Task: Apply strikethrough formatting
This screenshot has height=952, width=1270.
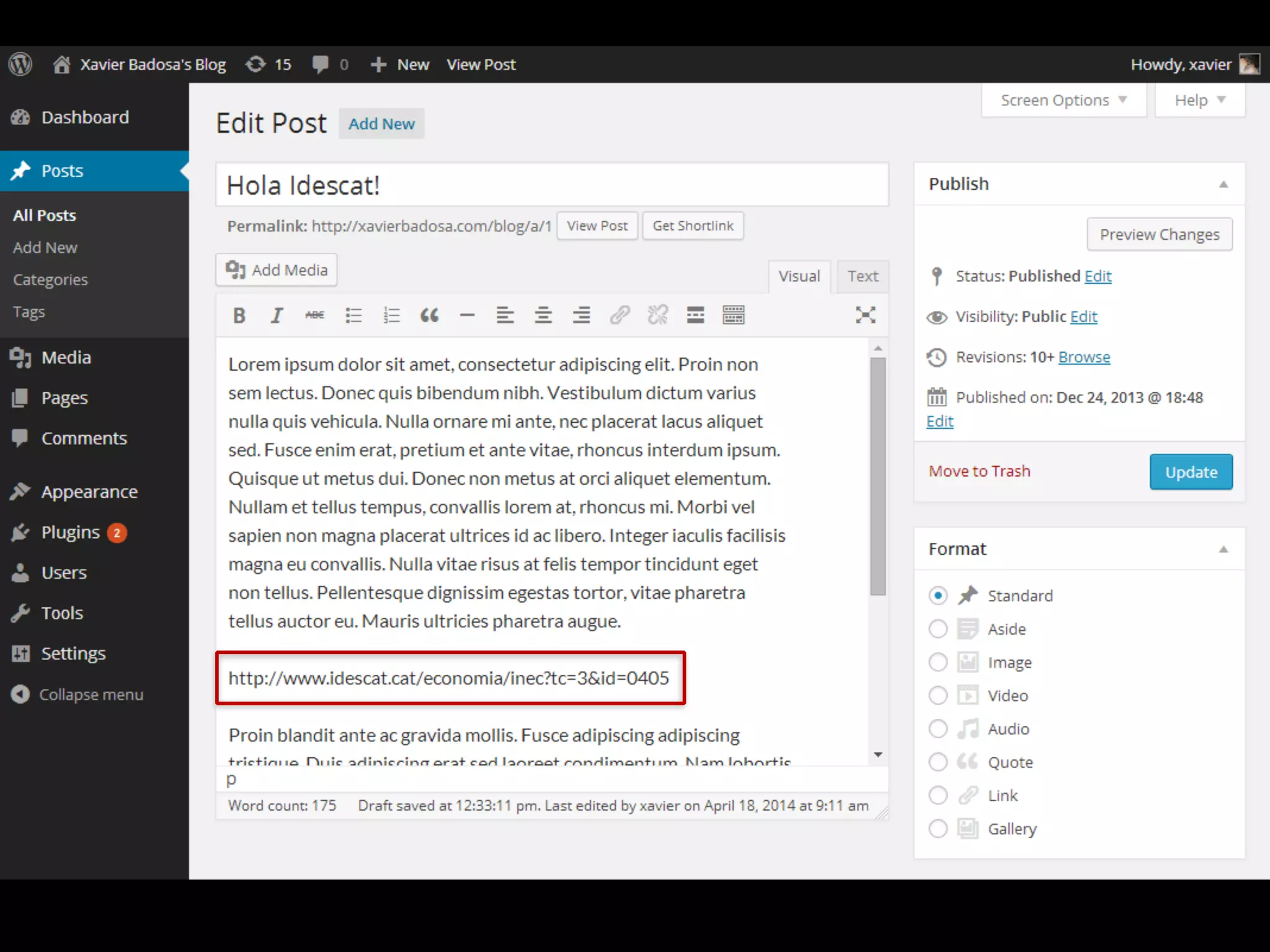Action: [x=314, y=315]
